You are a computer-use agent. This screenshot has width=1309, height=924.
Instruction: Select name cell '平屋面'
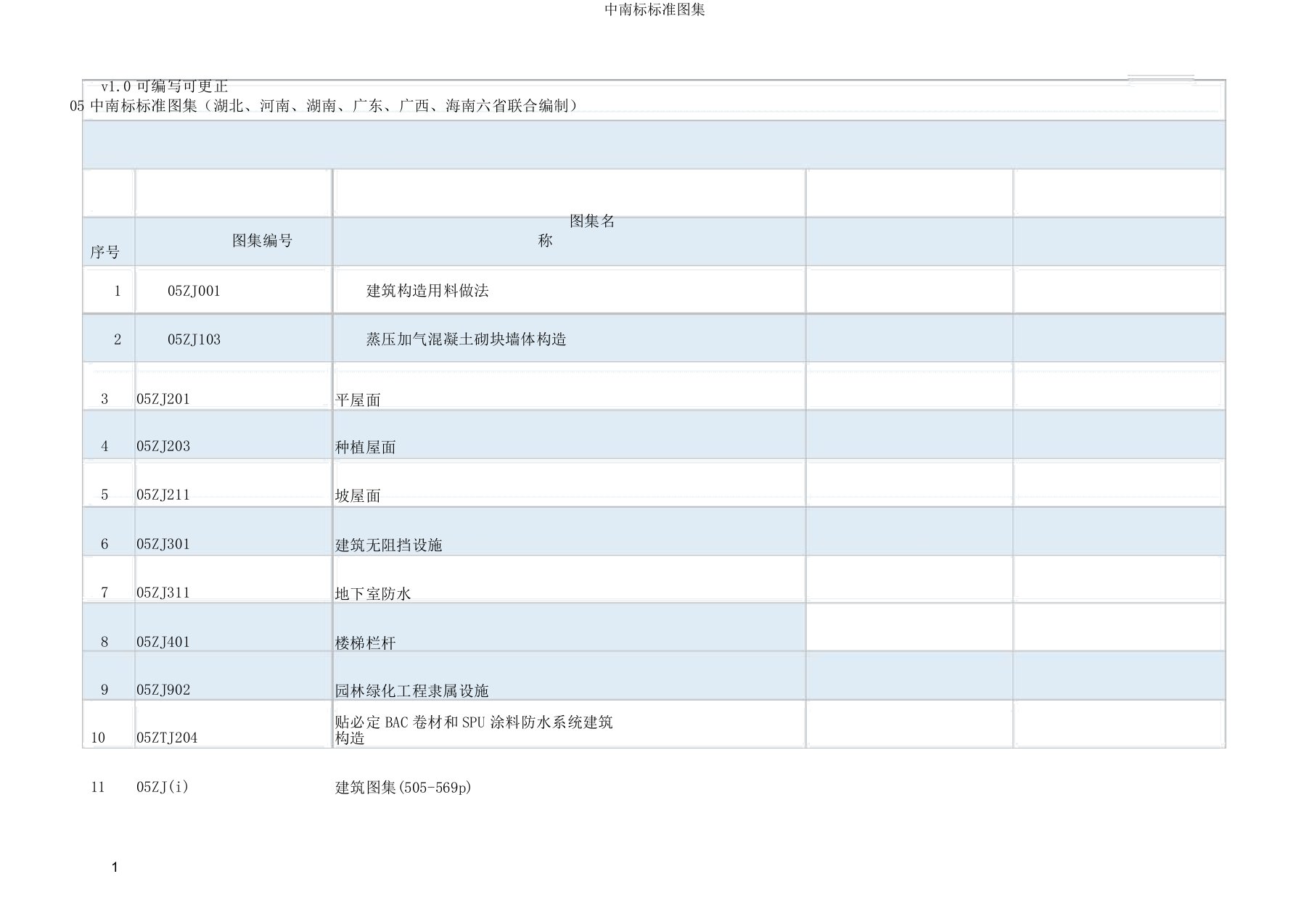click(358, 400)
